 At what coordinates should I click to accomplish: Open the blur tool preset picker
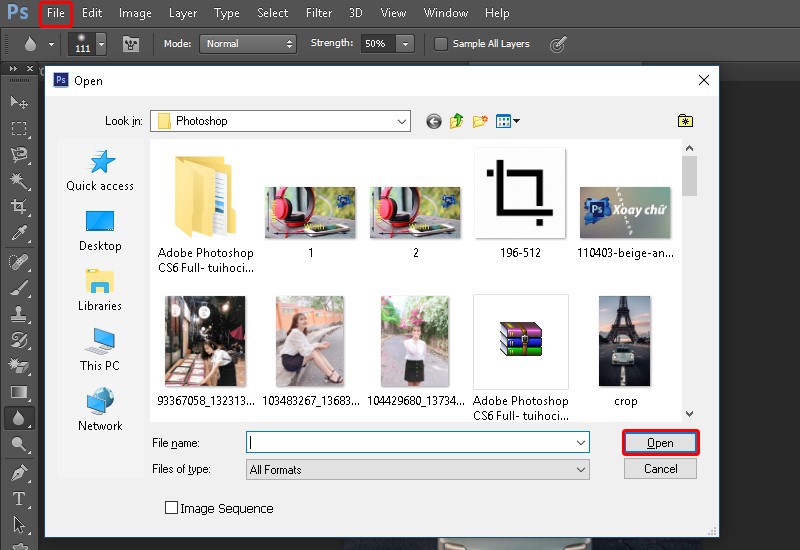pyautogui.click(x=51, y=44)
